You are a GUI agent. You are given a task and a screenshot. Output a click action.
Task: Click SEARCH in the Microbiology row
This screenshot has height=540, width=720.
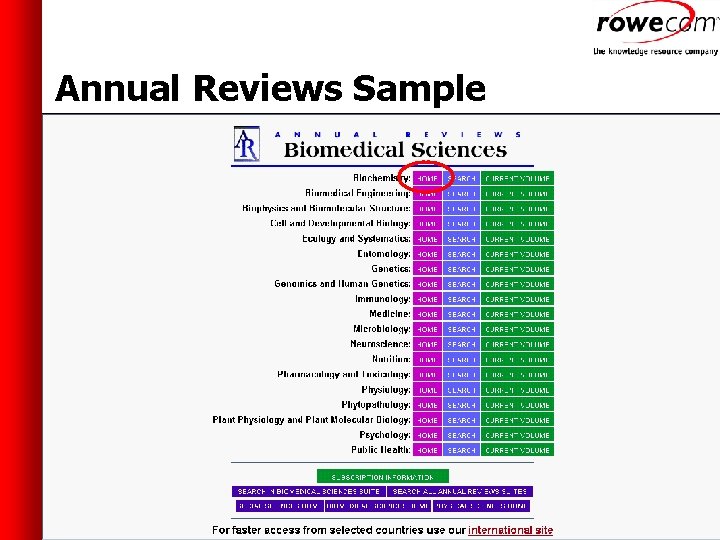(461, 329)
